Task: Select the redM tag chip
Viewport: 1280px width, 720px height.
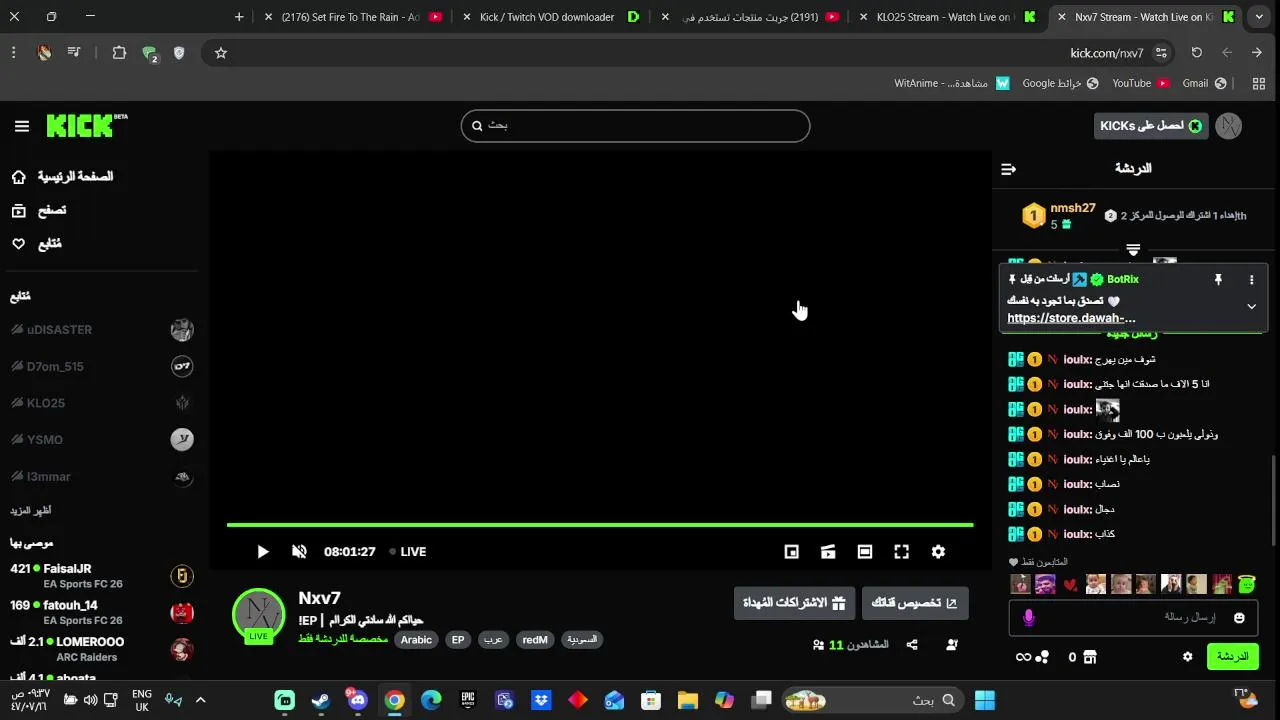Action: 535,640
